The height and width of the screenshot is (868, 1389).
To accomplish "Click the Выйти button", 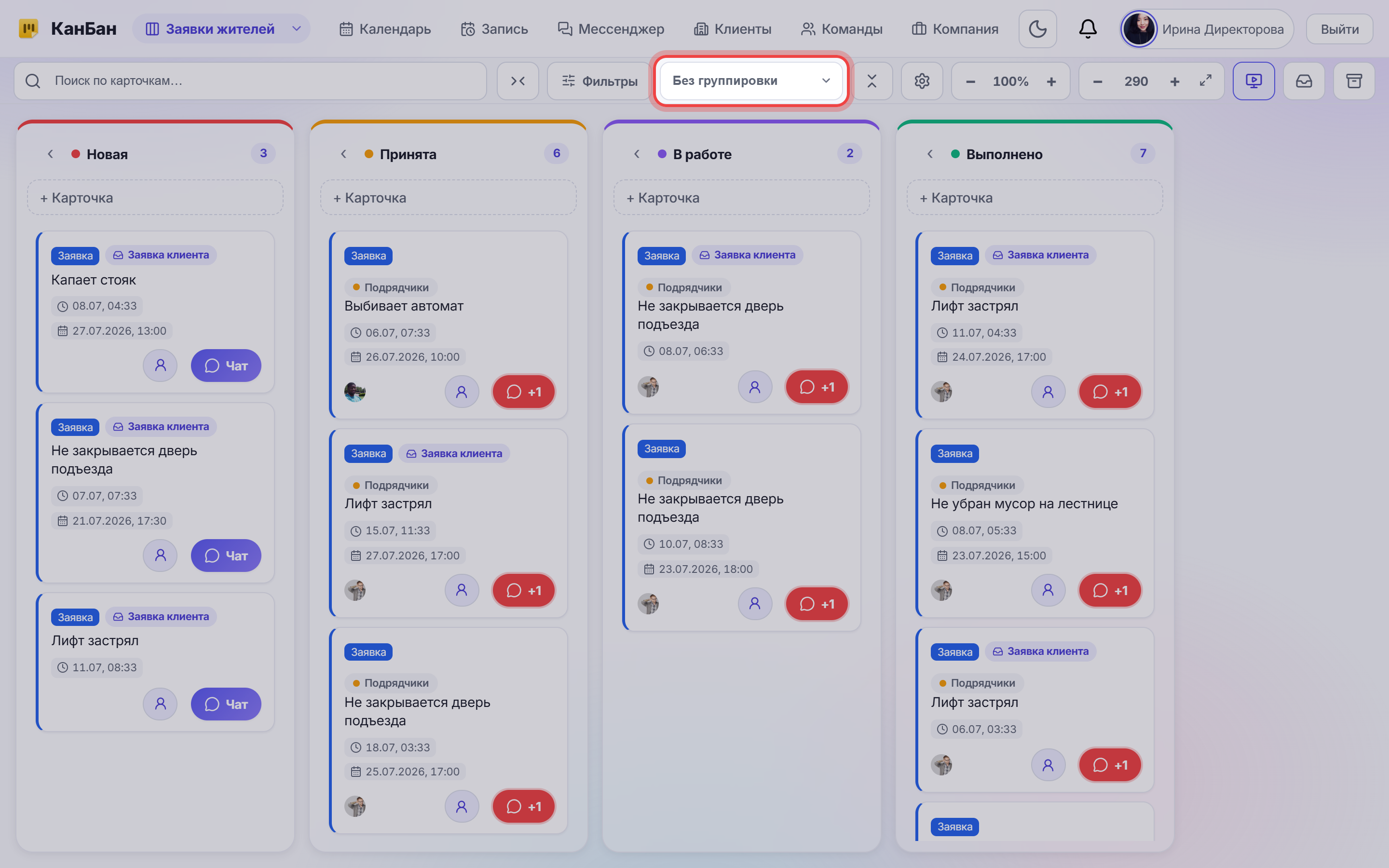I will point(1339,29).
